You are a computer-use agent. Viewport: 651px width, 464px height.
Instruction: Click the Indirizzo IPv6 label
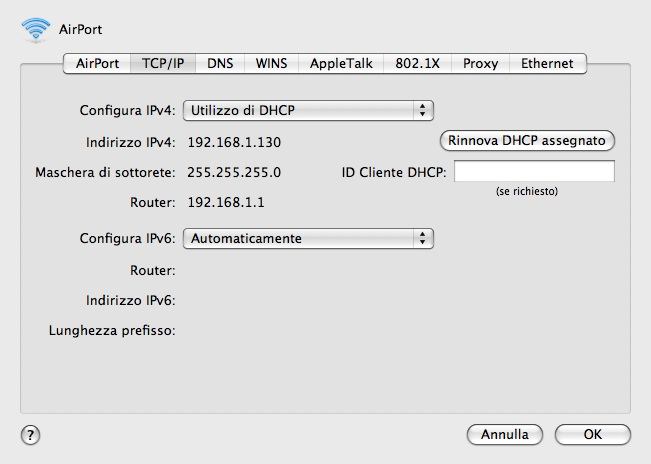[x=131, y=300]
